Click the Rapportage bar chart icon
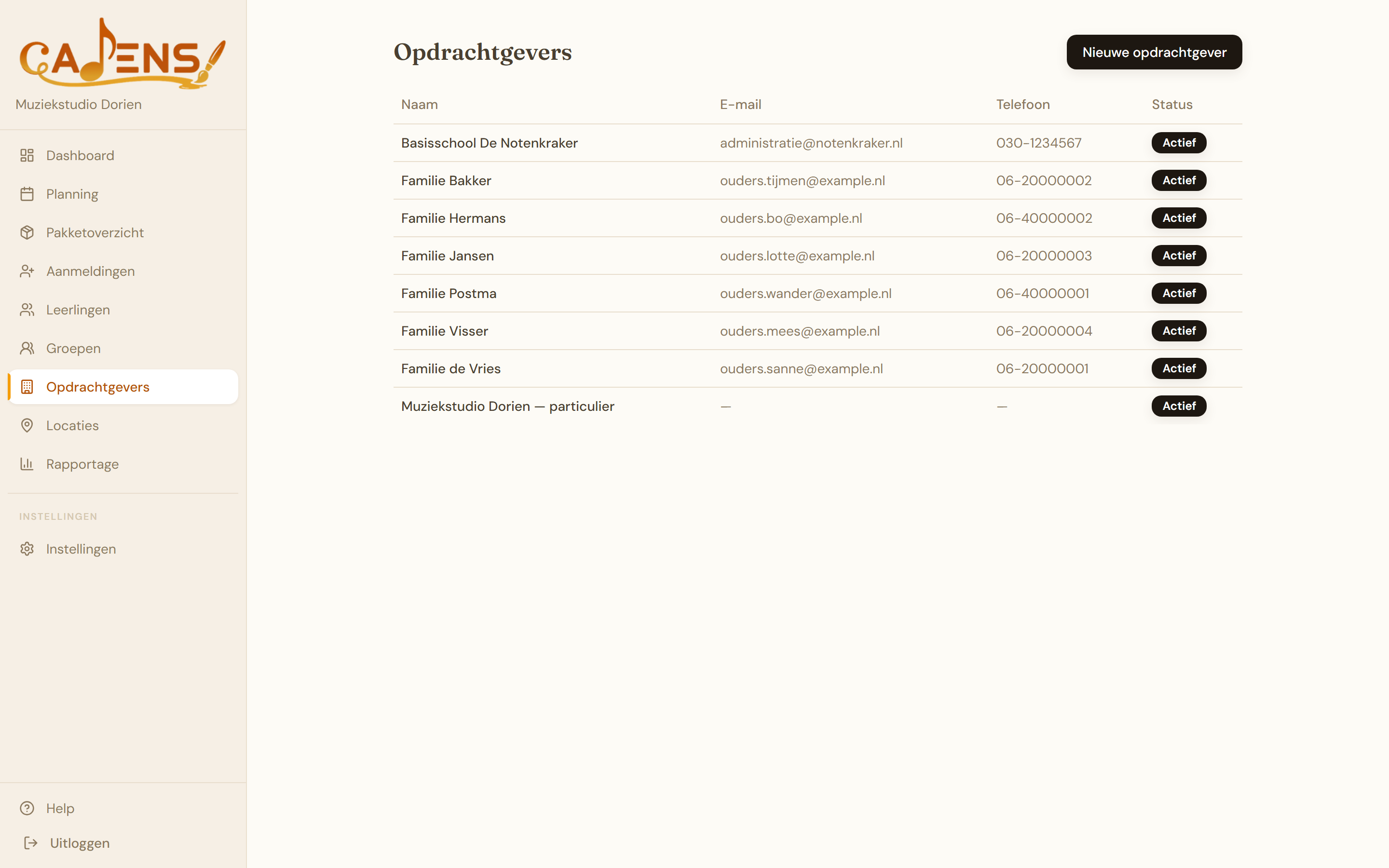The width and height of the screenshot is (1389, 868). pos(27,464)
